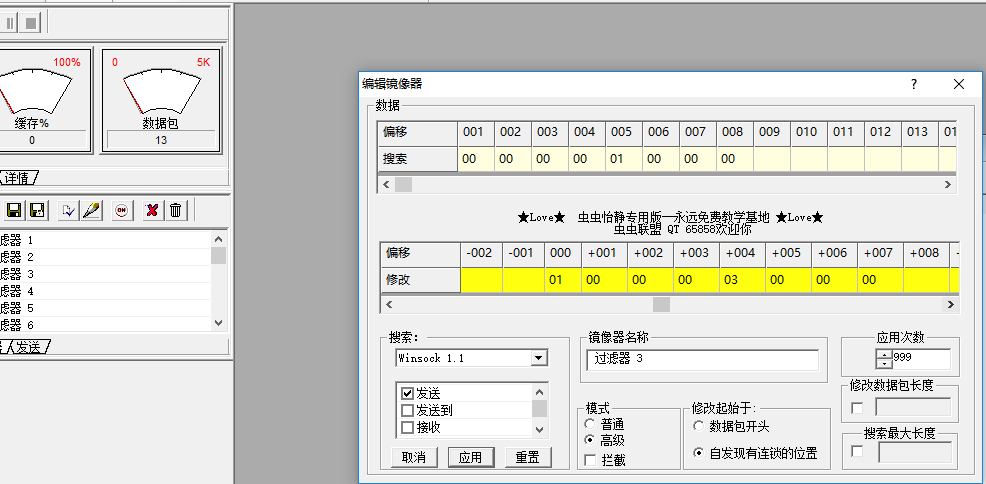Click search cell under offset 005 containing 01
Image resolution: width=986 pixels, height=484 pixels.
(x=624, y=159)
